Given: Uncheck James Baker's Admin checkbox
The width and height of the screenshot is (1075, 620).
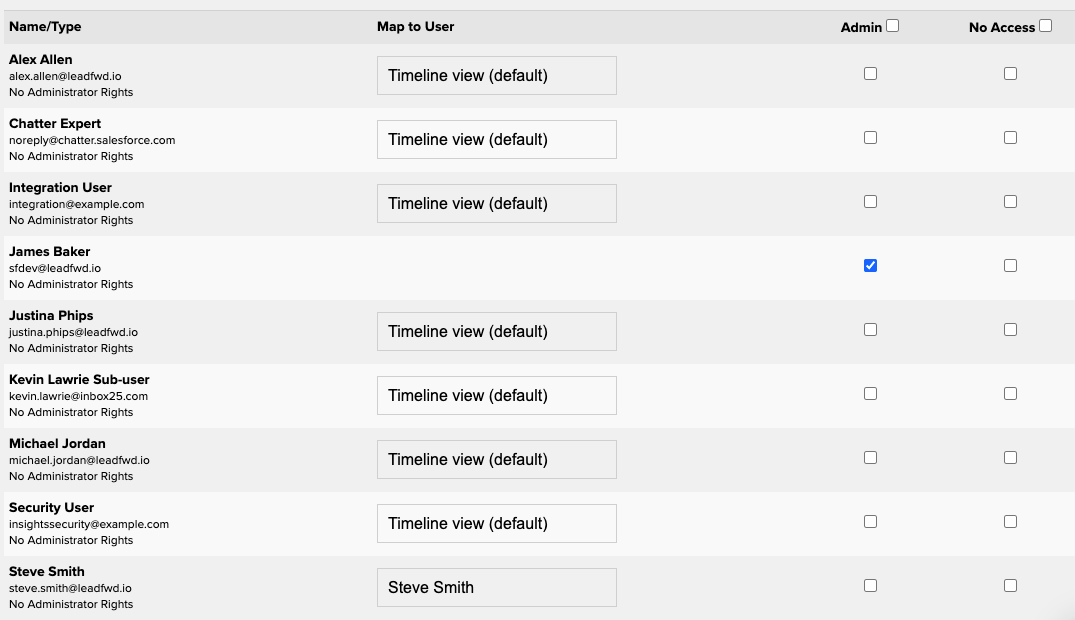Looking at the screenshot, I should tap(870, 265).
